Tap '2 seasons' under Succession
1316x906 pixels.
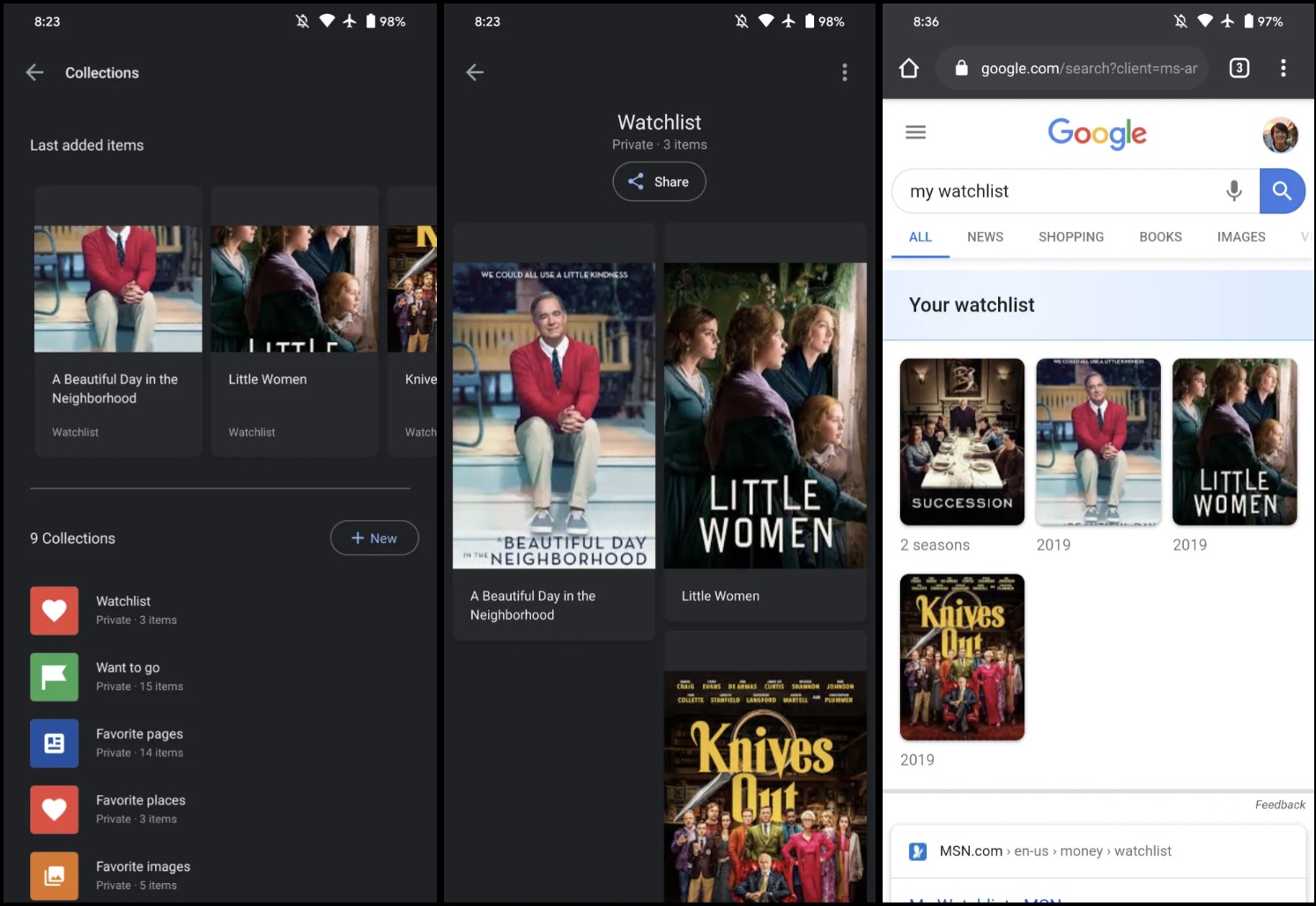point(935,545)
